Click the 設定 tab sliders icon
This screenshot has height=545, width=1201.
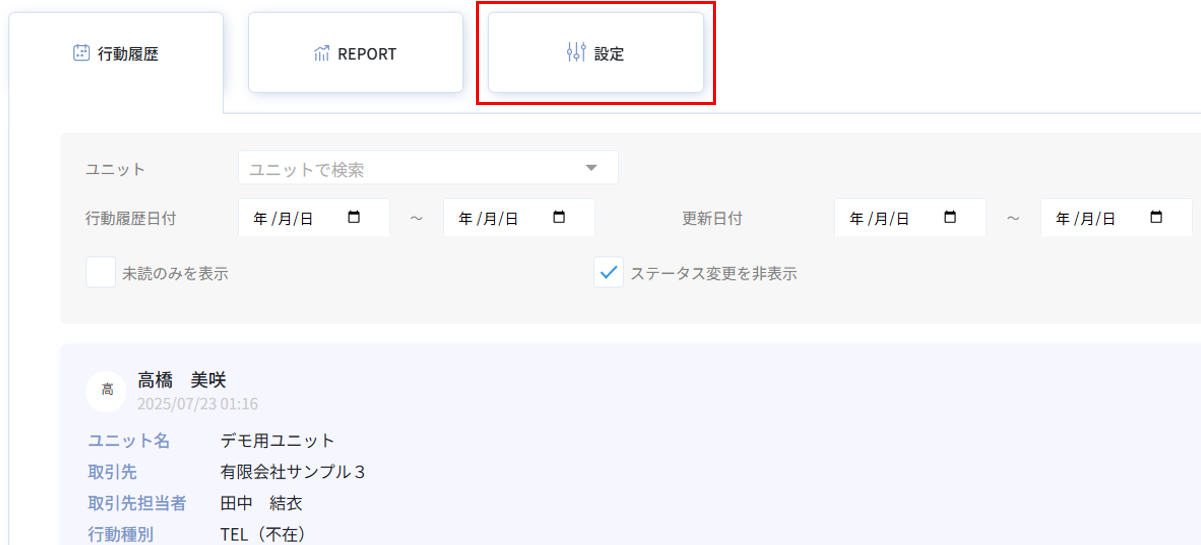click(x=576, y=53)
